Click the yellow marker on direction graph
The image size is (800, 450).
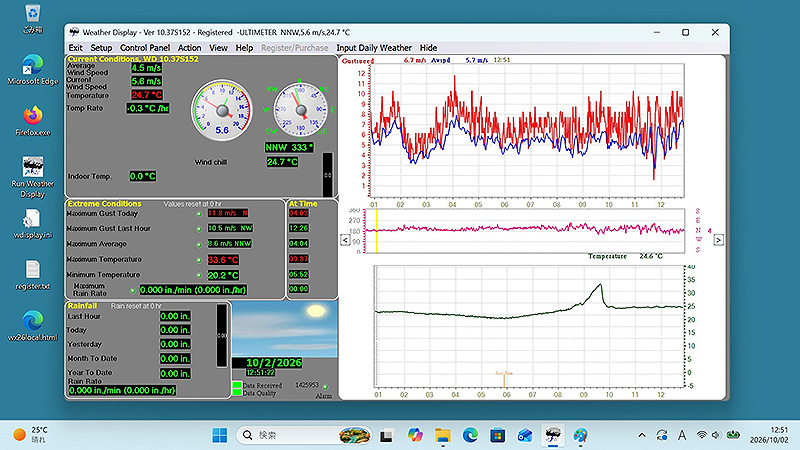tap(377, 231)
